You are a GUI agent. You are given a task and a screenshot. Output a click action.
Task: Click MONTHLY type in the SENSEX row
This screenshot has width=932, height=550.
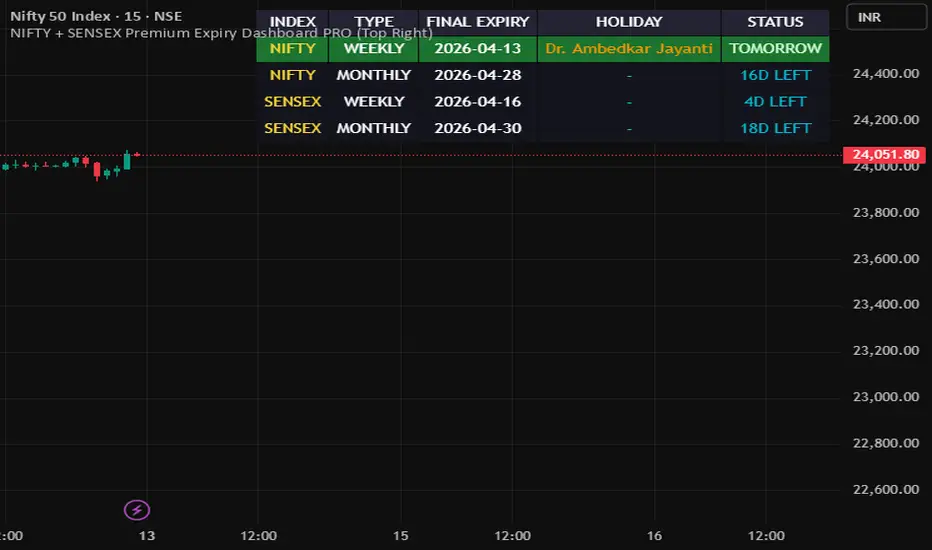pos(374,128)
